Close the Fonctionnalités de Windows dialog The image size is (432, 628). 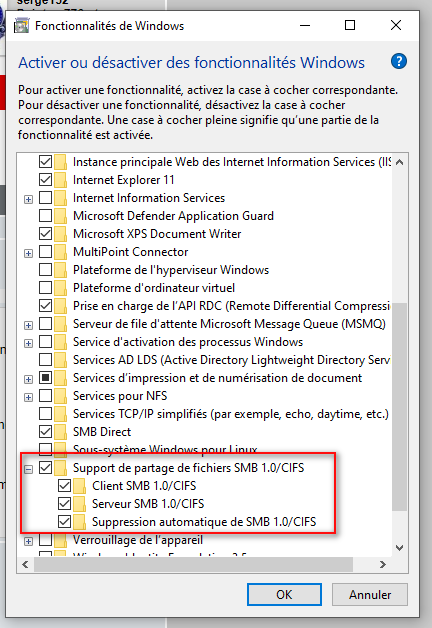[x=396, y=25]
